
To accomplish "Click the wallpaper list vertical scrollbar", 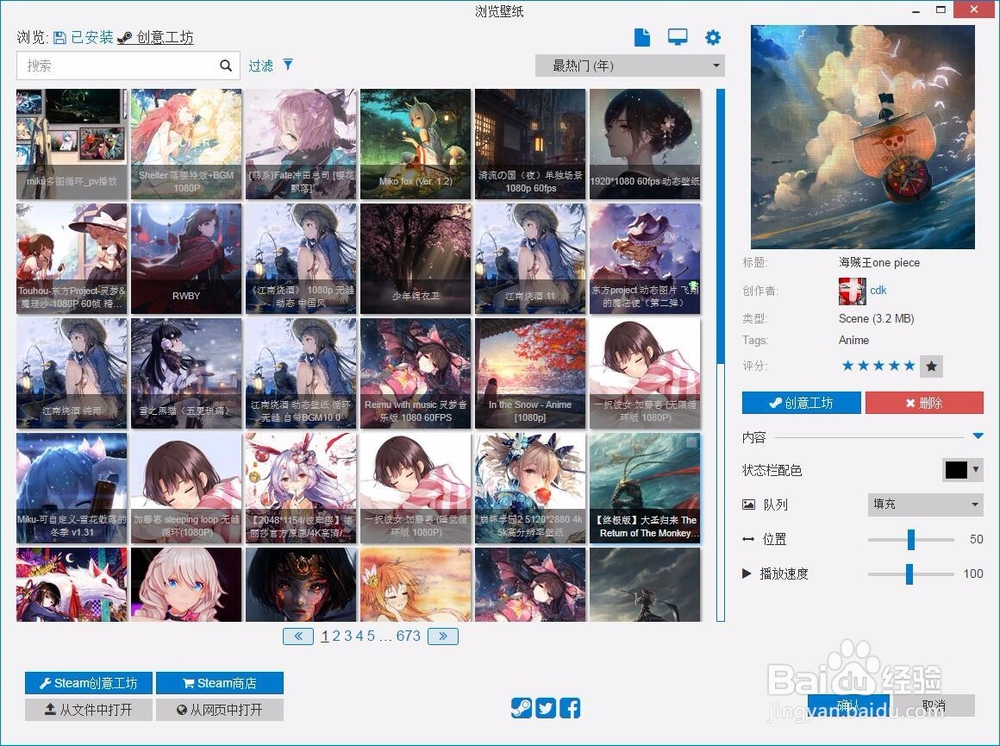I will (x=721, y=355).
